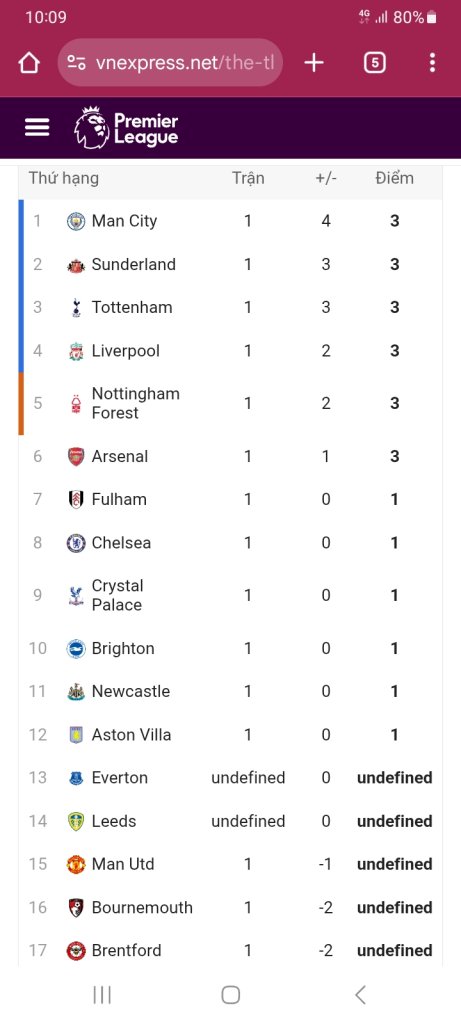
Task: Select the Liverpool club crest
Action: pyautogui.click(x=76, y=351)
